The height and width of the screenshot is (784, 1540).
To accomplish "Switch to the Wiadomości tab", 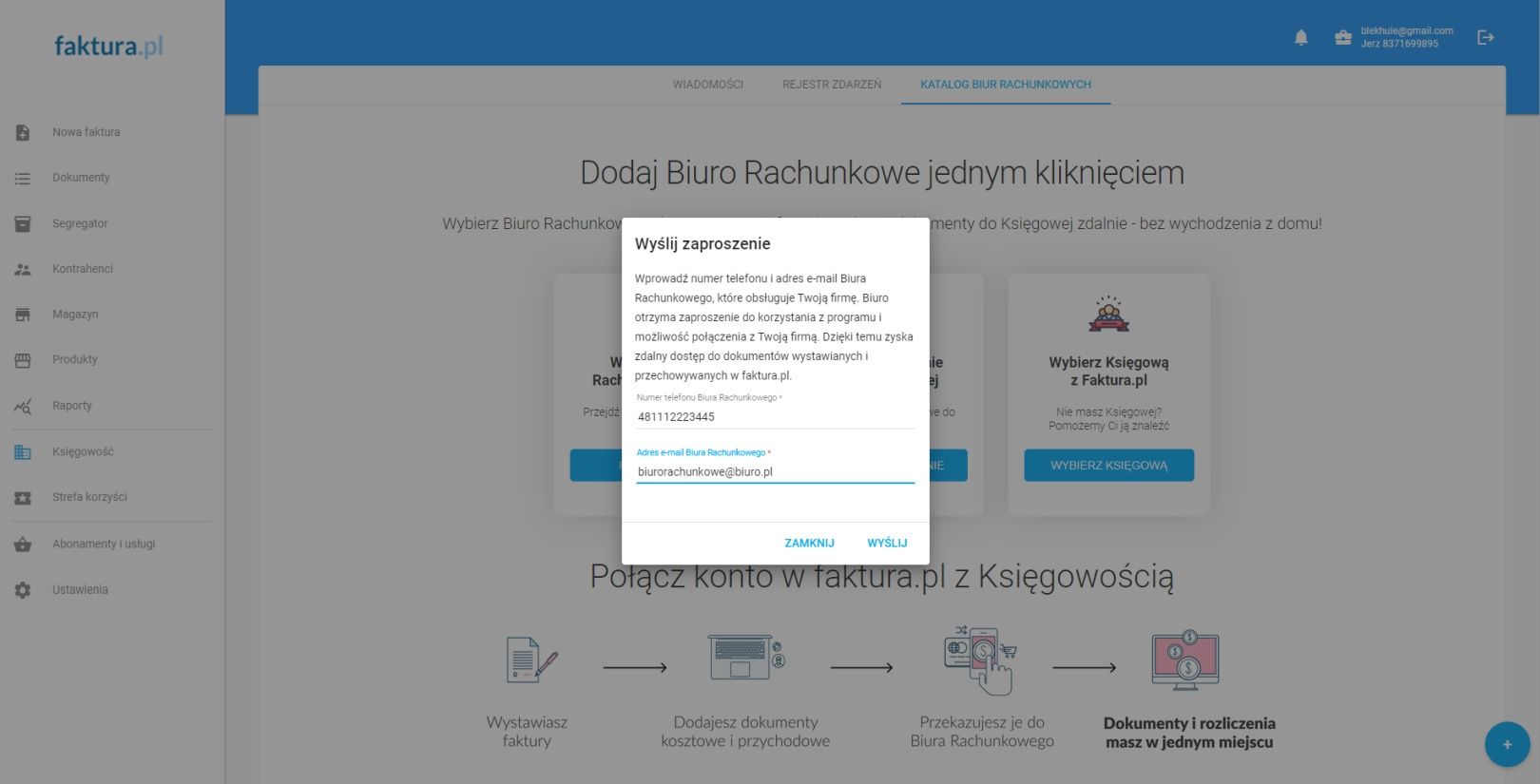I will (x=707, y=85).
